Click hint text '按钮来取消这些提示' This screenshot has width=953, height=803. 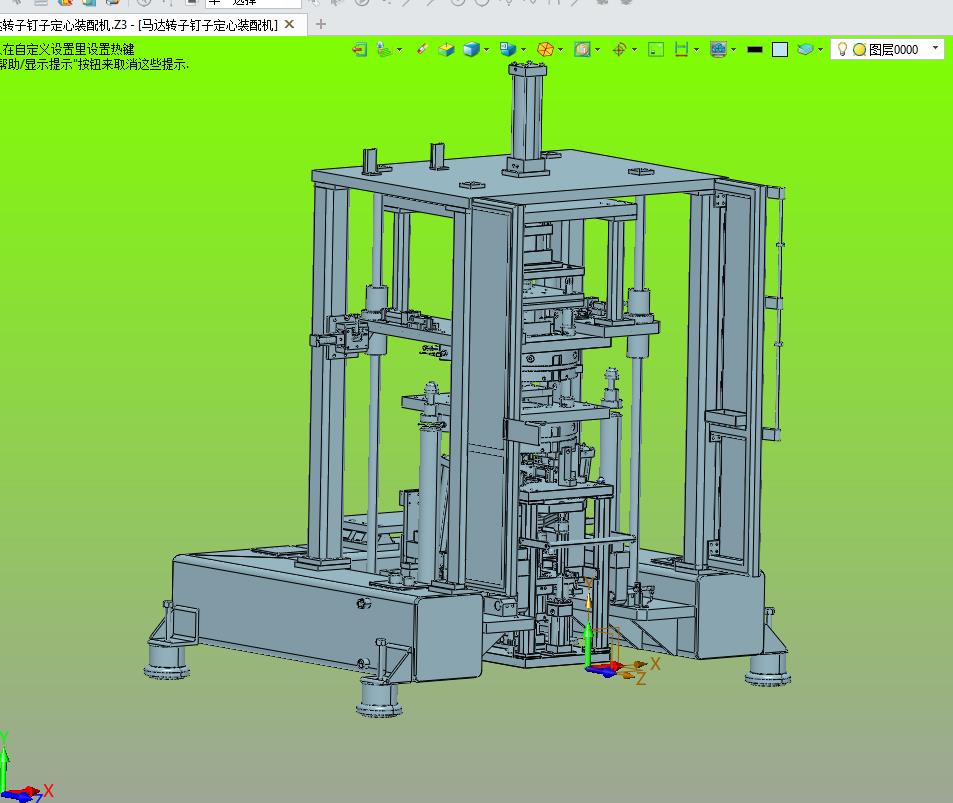(132, 64)
